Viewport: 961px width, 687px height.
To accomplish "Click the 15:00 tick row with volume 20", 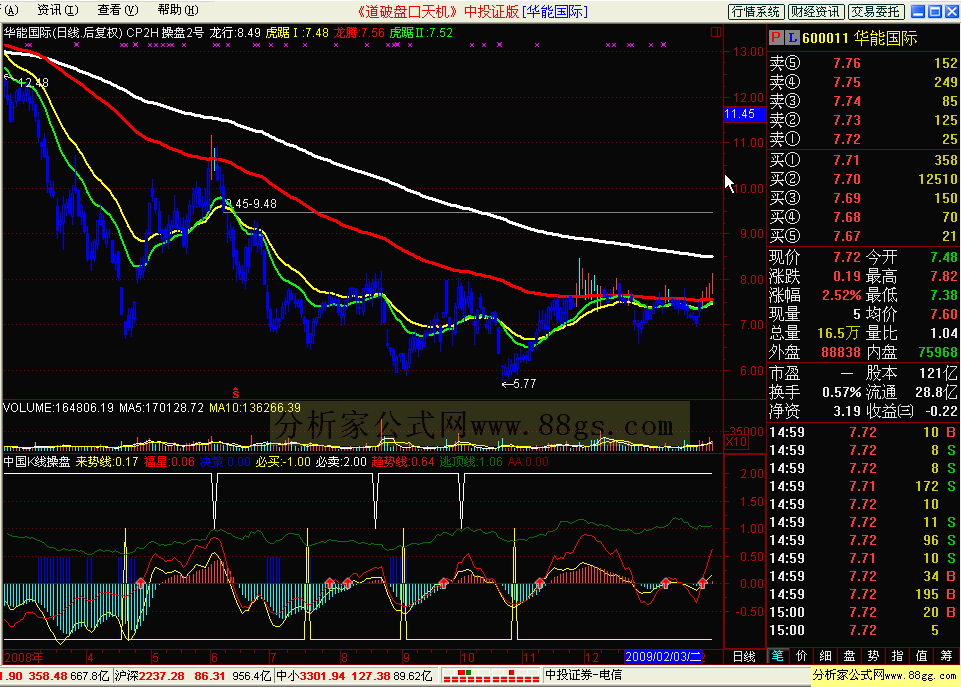I will [x=863, y=612].
